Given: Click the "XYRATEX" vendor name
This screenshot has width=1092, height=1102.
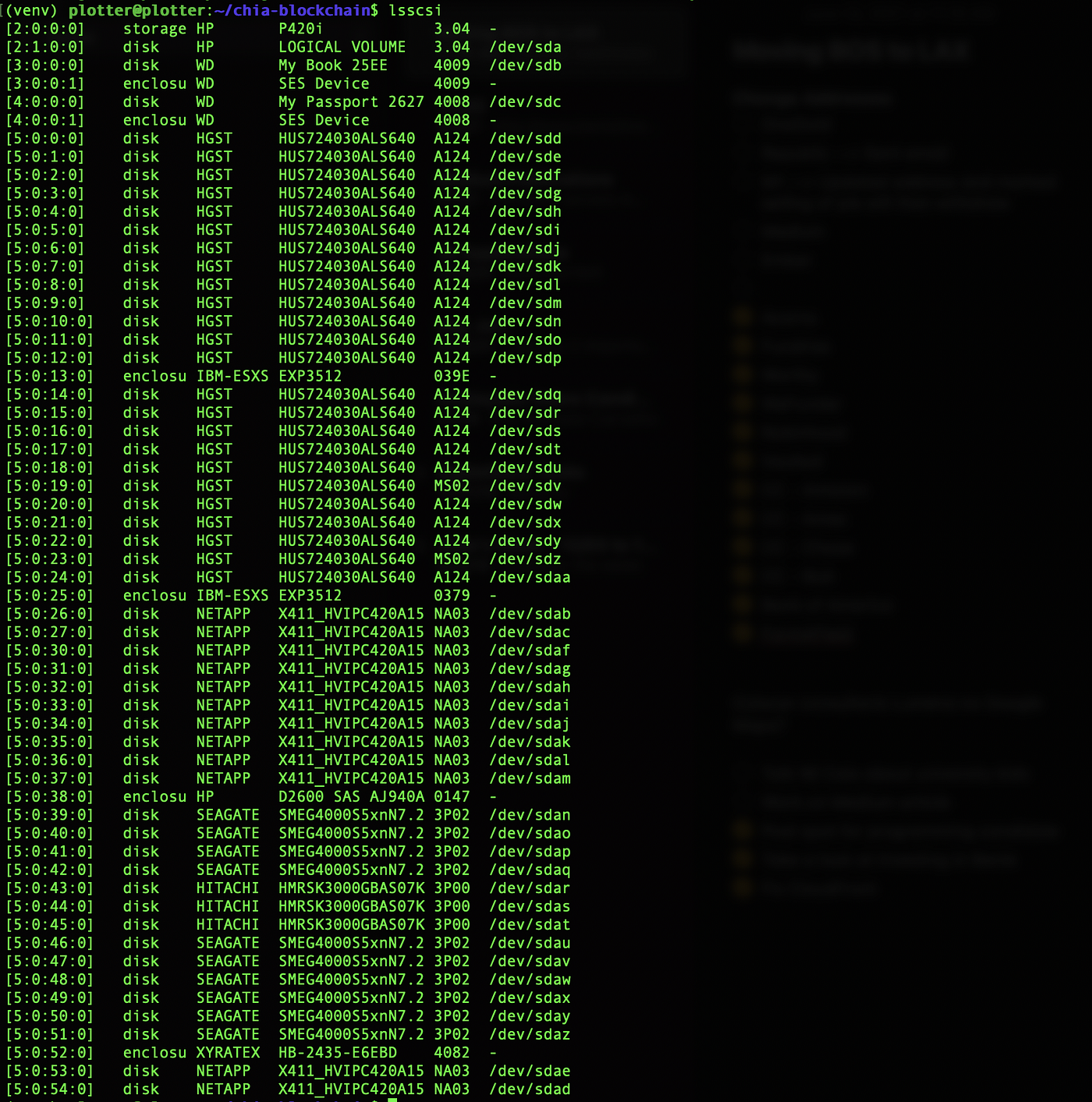Looking at the screenshot, I should [229, 1052].
